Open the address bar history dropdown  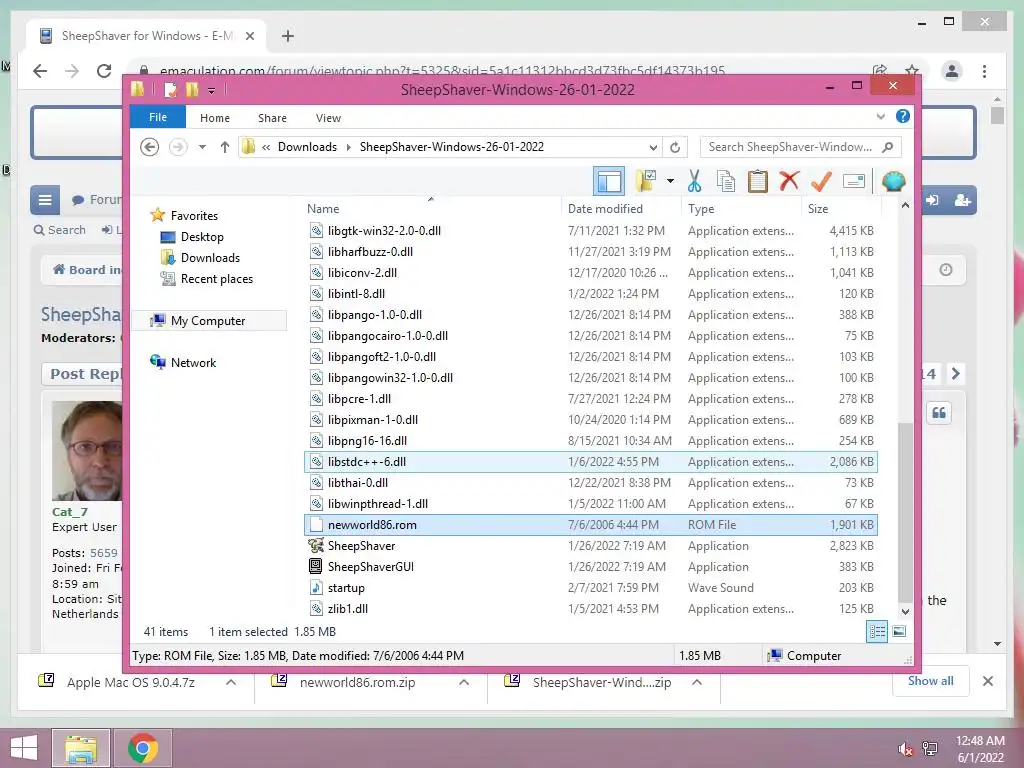(x=653, y=147)
